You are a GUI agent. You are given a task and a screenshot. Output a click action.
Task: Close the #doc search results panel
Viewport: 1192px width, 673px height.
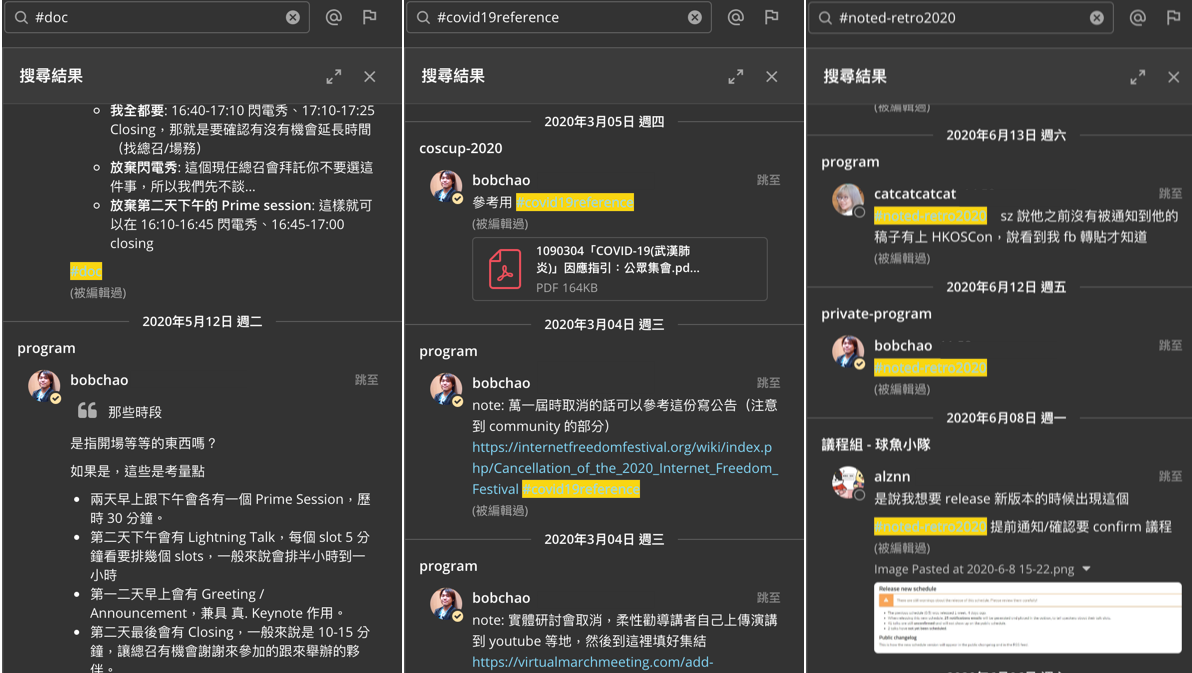[x=369, y=77]
